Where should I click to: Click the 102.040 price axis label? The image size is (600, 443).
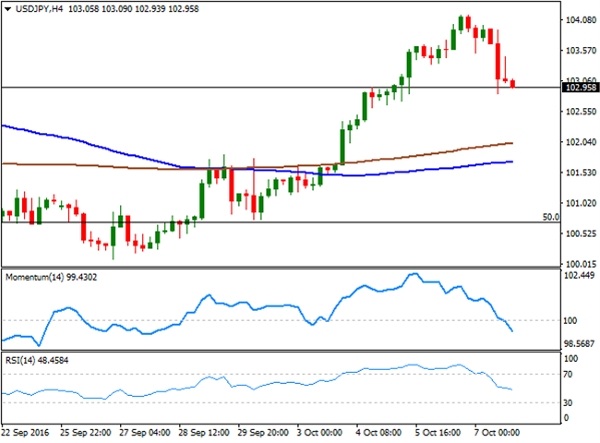(x=581, y=142)
